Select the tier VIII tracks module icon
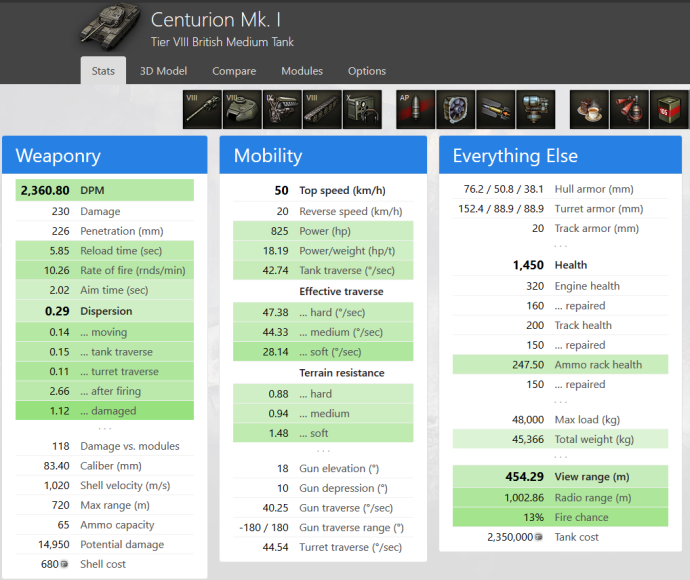The height and width of the screenshot is (580, 690). [322, 110]
